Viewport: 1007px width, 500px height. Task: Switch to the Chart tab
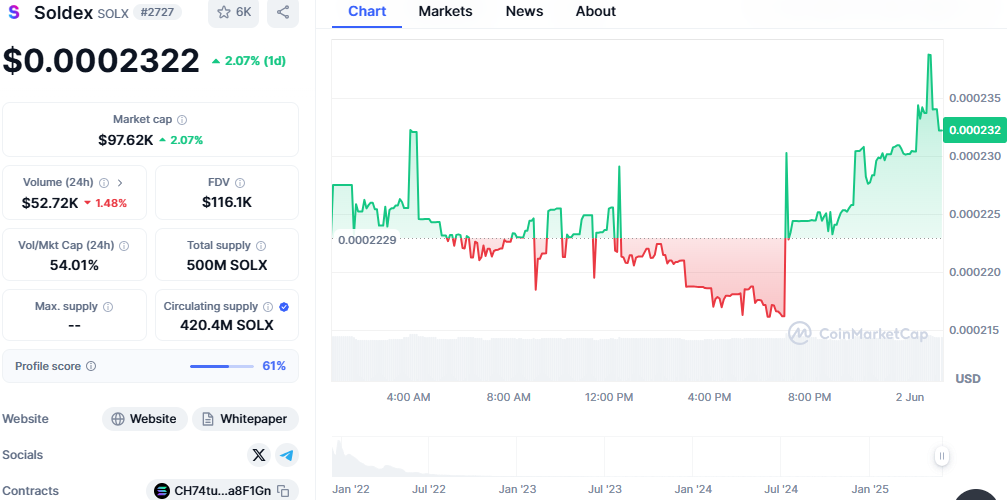click(367, 12)
